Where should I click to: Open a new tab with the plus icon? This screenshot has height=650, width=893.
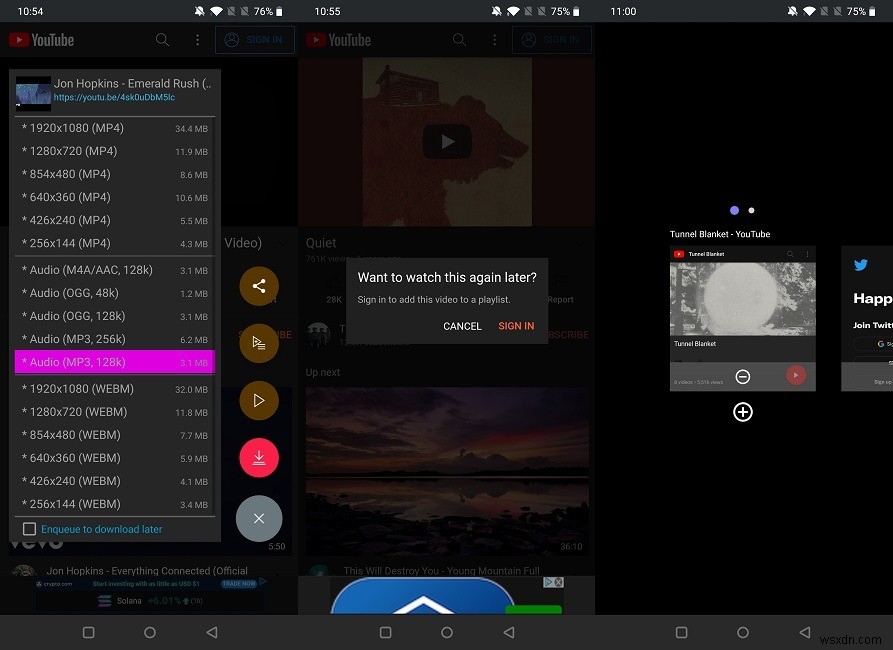743,411
